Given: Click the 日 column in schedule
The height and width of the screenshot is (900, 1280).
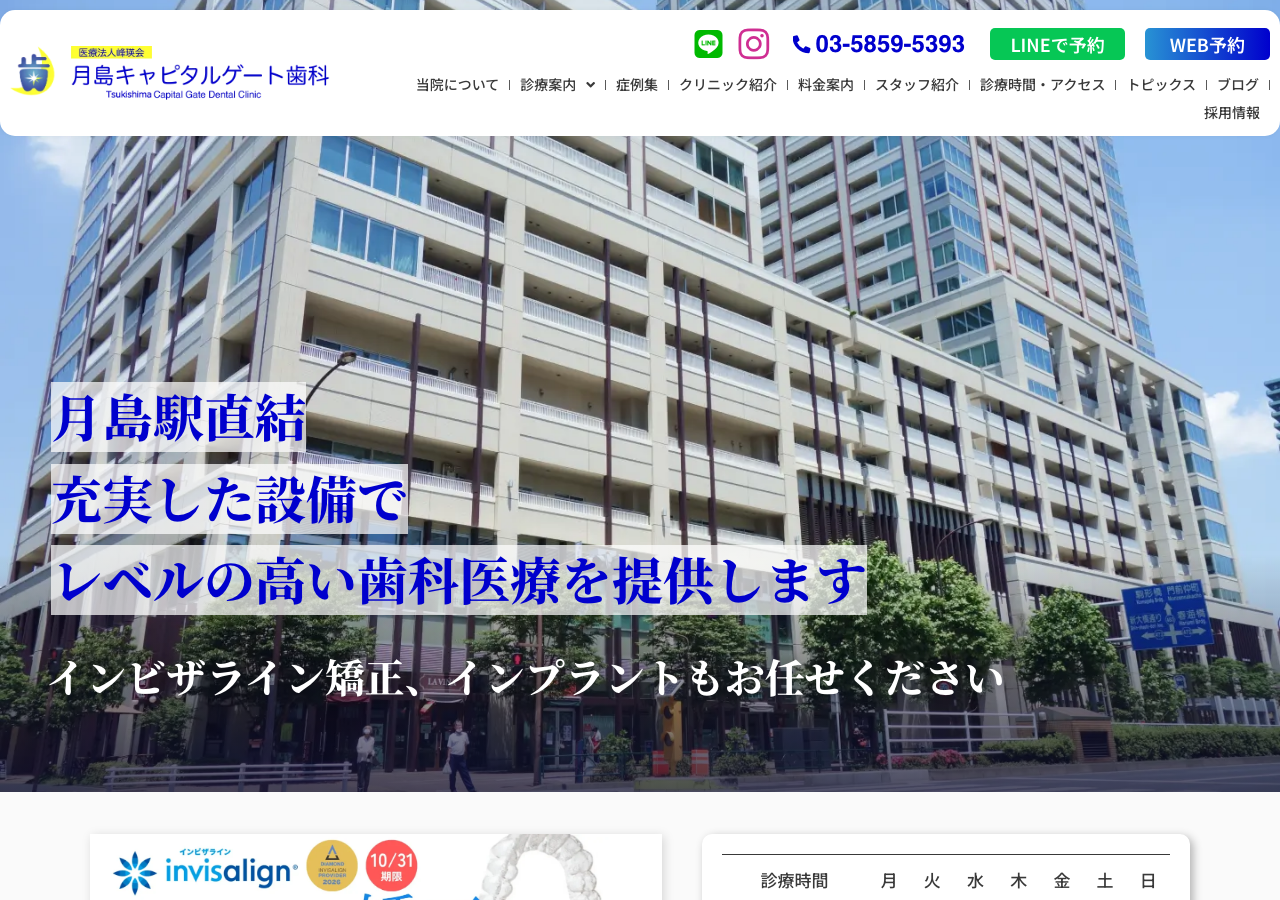Looking at the screenshot, I should 1149,881.
